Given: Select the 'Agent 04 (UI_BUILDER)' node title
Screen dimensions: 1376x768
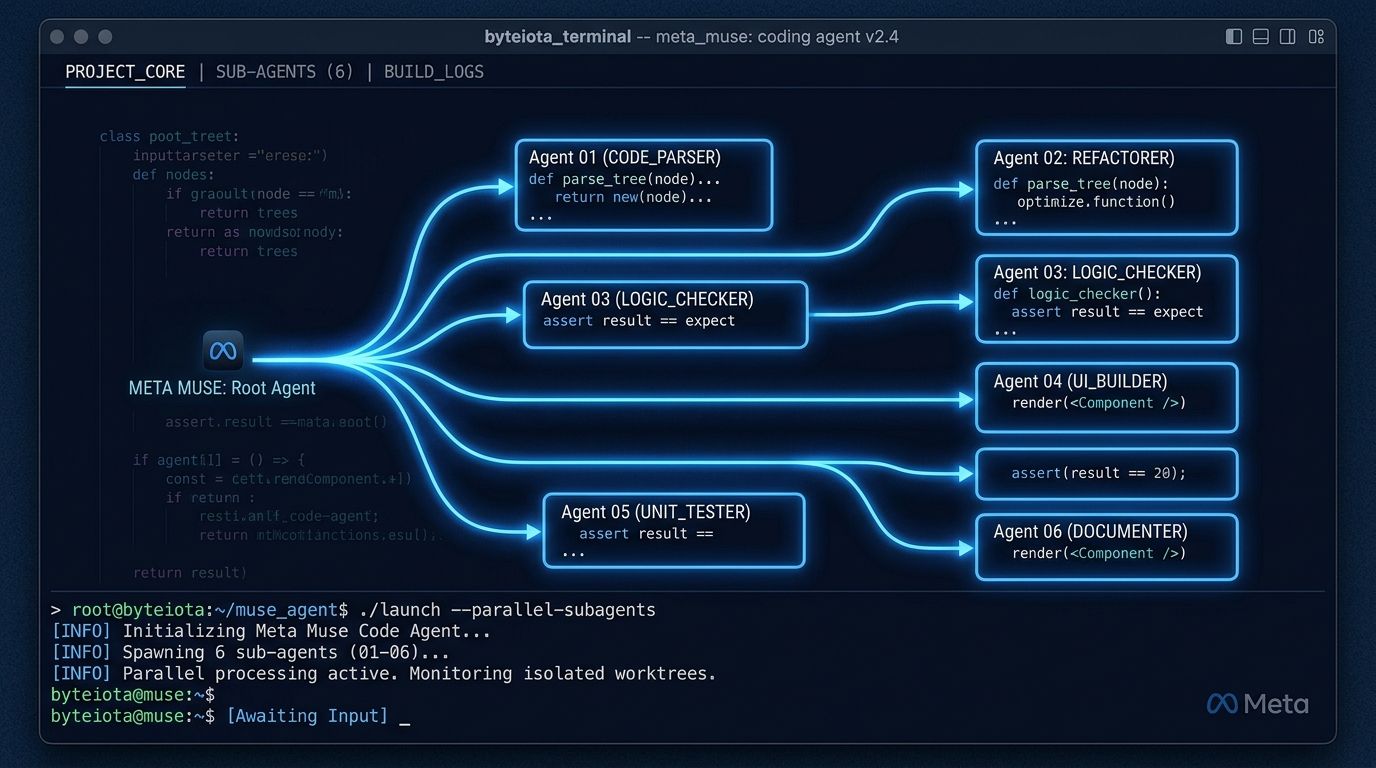Looking at the screenshot, I should [x=1080, y=381].
